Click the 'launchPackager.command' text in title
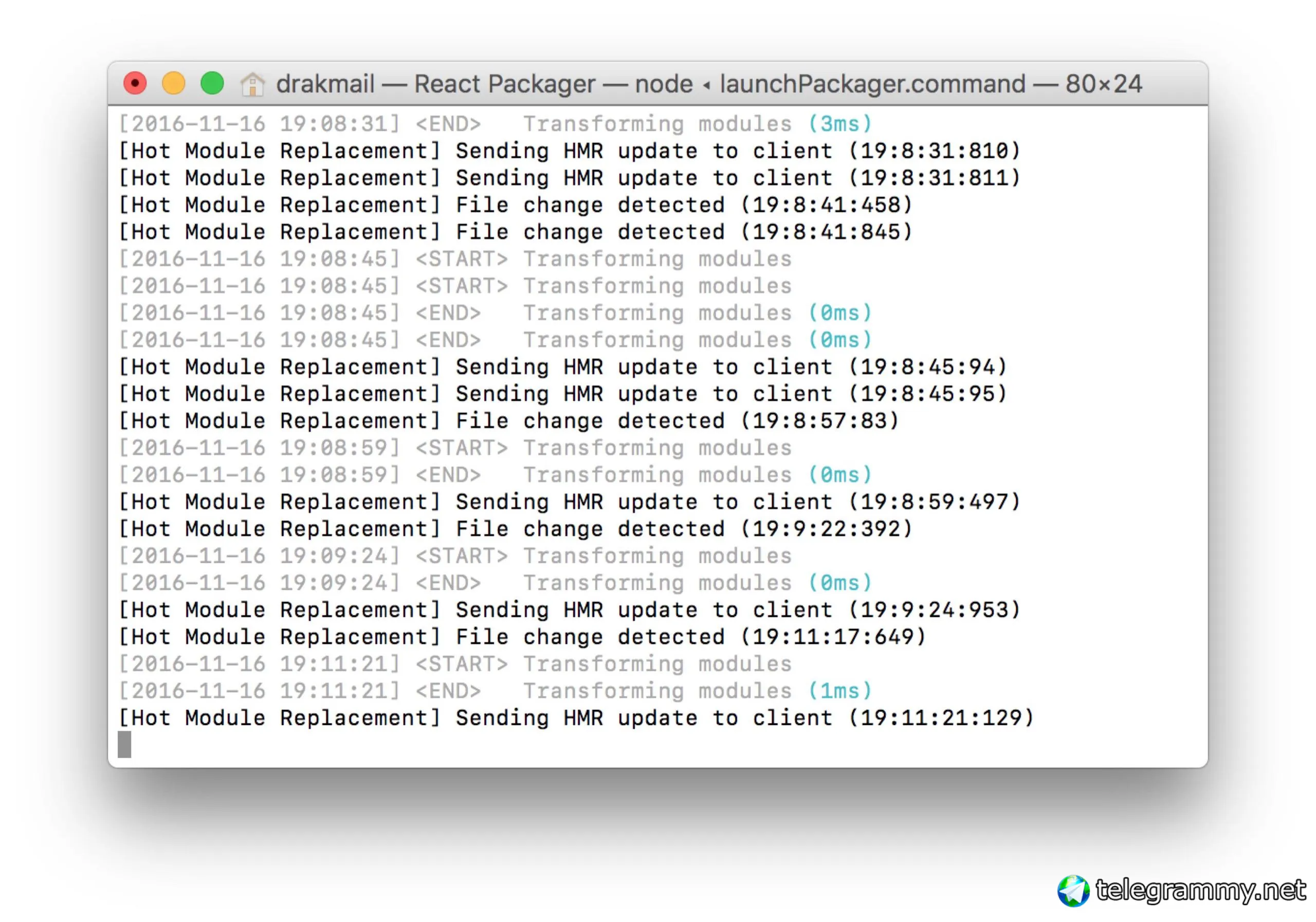This screenshot has height=922, width=1316. click(872, 84)
